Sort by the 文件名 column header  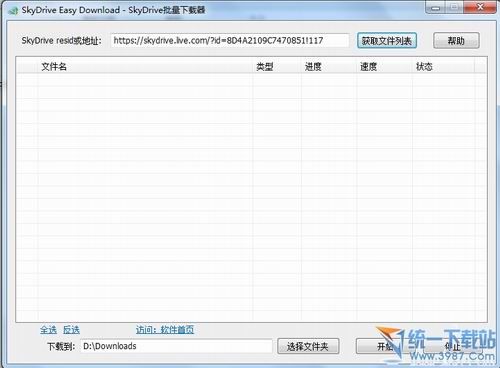(x=145, y=67)
